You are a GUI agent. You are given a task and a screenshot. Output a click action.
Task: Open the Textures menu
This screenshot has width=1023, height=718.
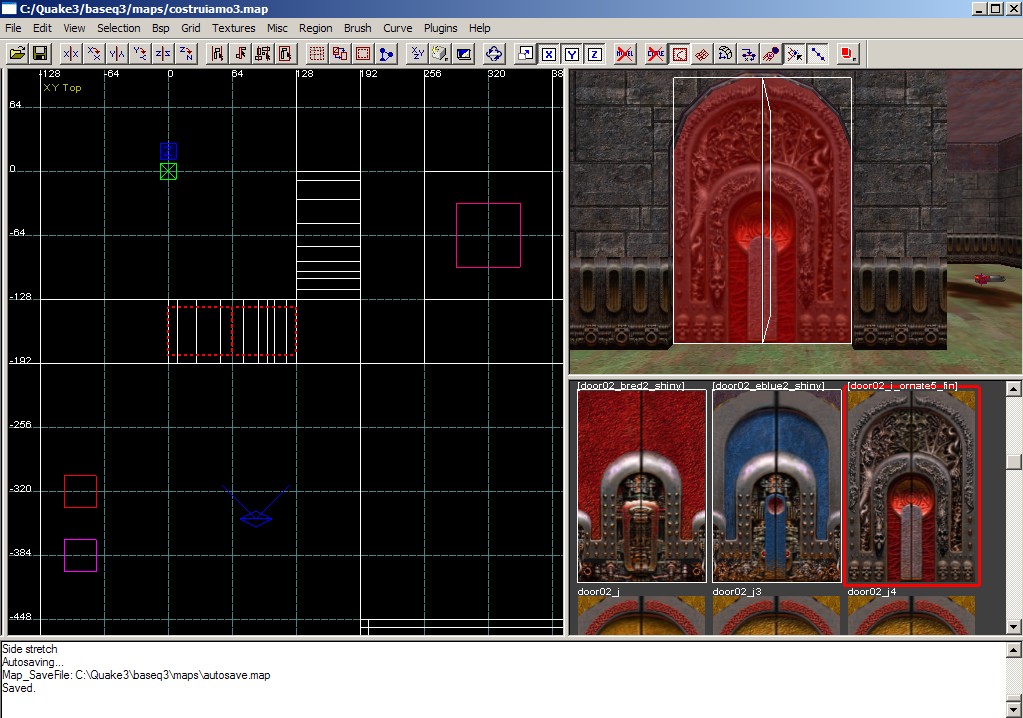tap(234, 28)
